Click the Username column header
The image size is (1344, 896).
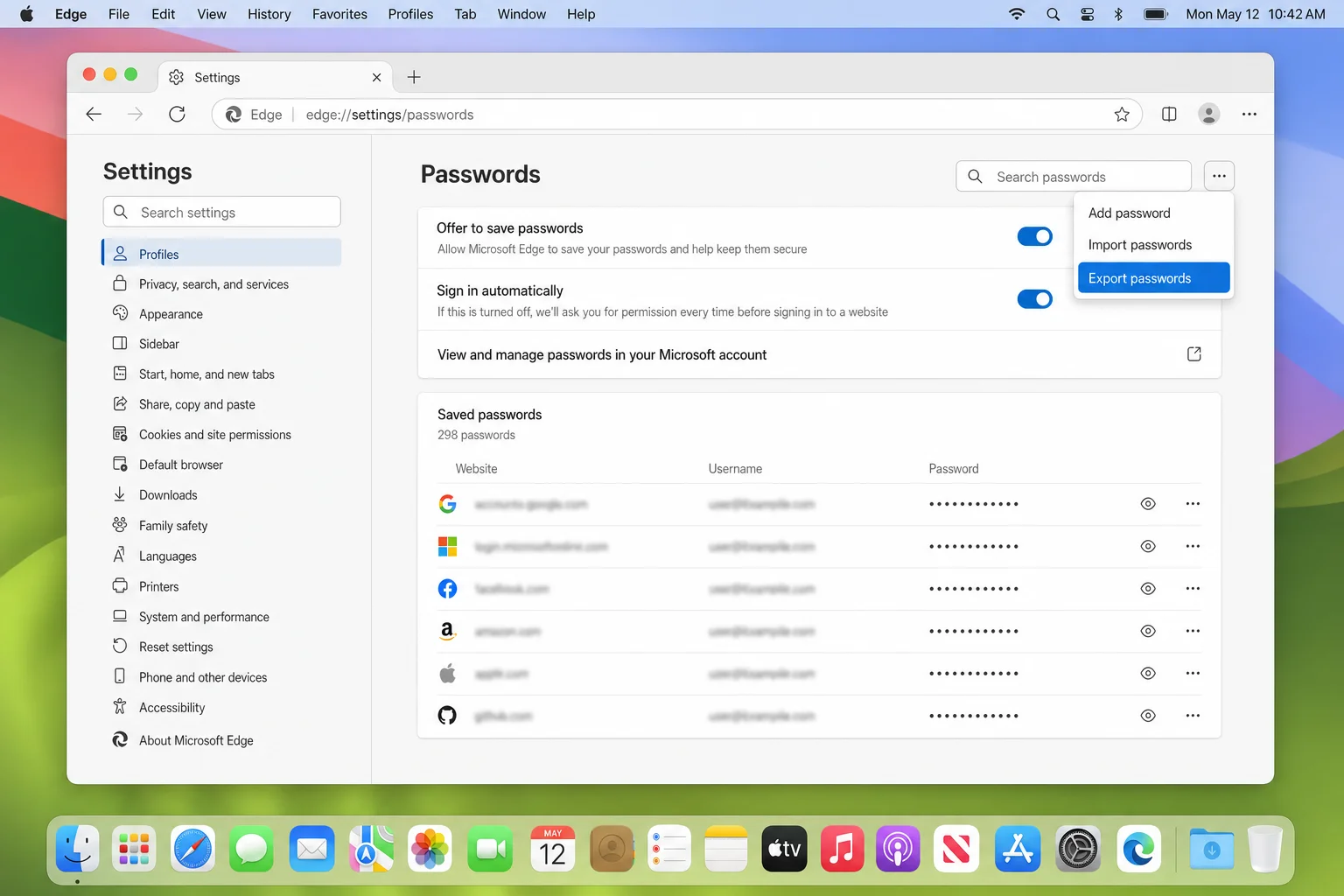pyautogui.click(x=735, y=469)
